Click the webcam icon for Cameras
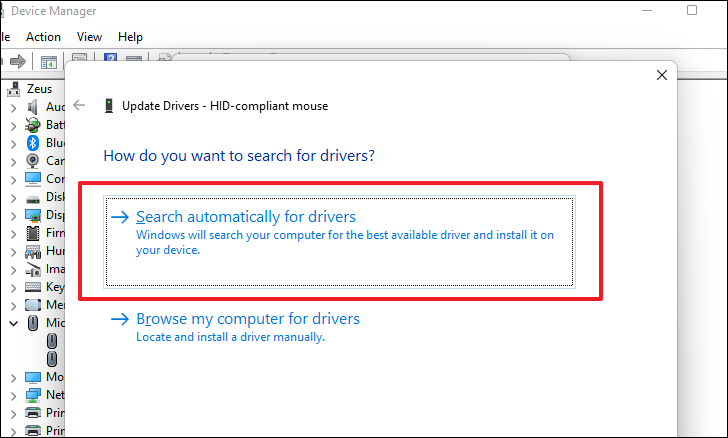Screen dimensions: 728x438 coord(32,161)
